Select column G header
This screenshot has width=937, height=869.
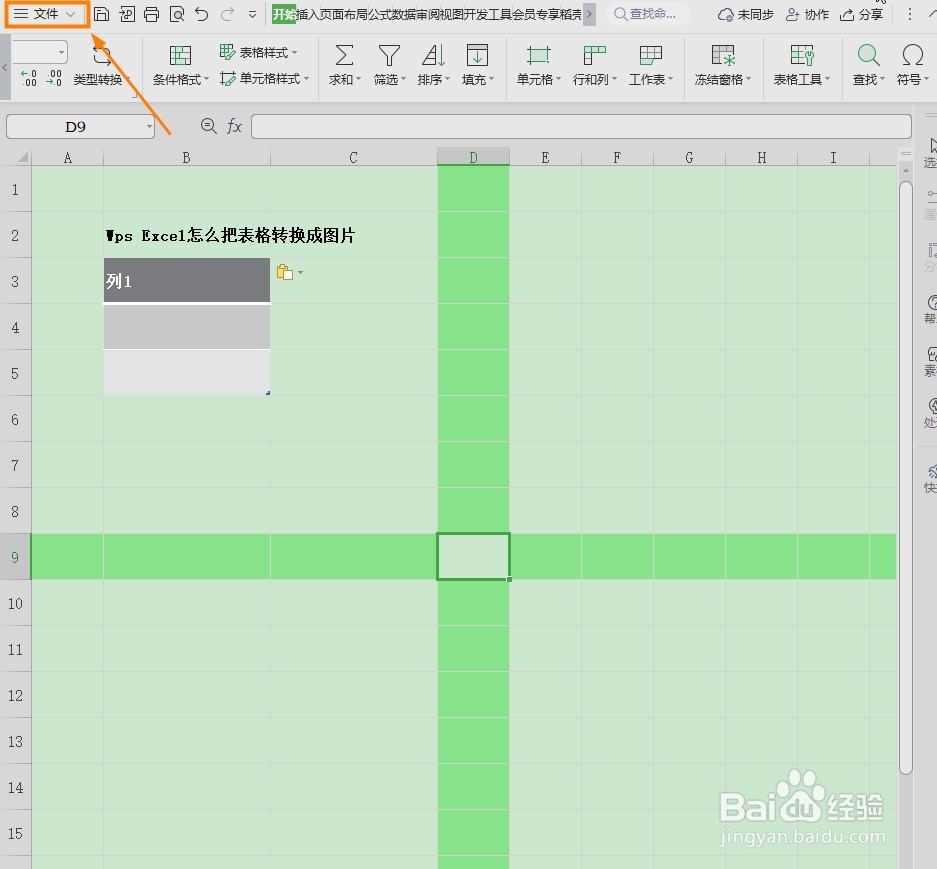[689, 157]
